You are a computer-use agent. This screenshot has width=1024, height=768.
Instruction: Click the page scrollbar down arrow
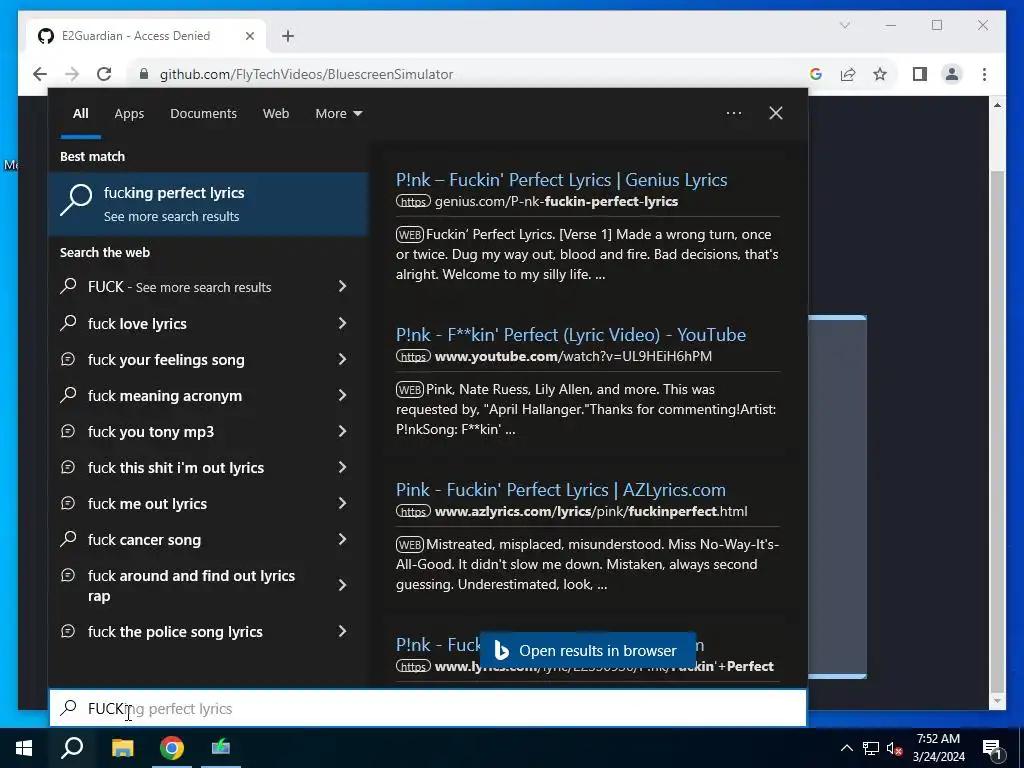(x=997, y=701)
